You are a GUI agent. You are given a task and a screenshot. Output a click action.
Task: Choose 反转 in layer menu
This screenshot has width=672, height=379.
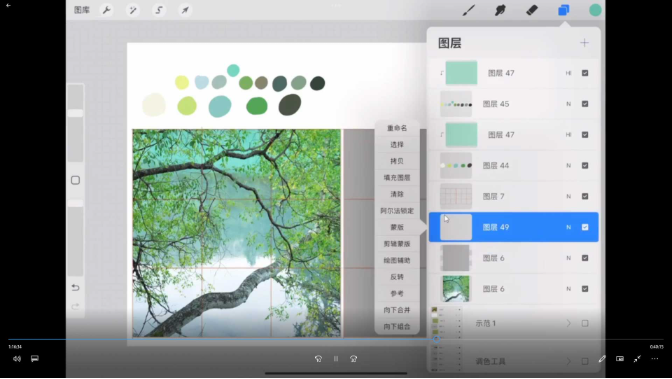(397, 277)
